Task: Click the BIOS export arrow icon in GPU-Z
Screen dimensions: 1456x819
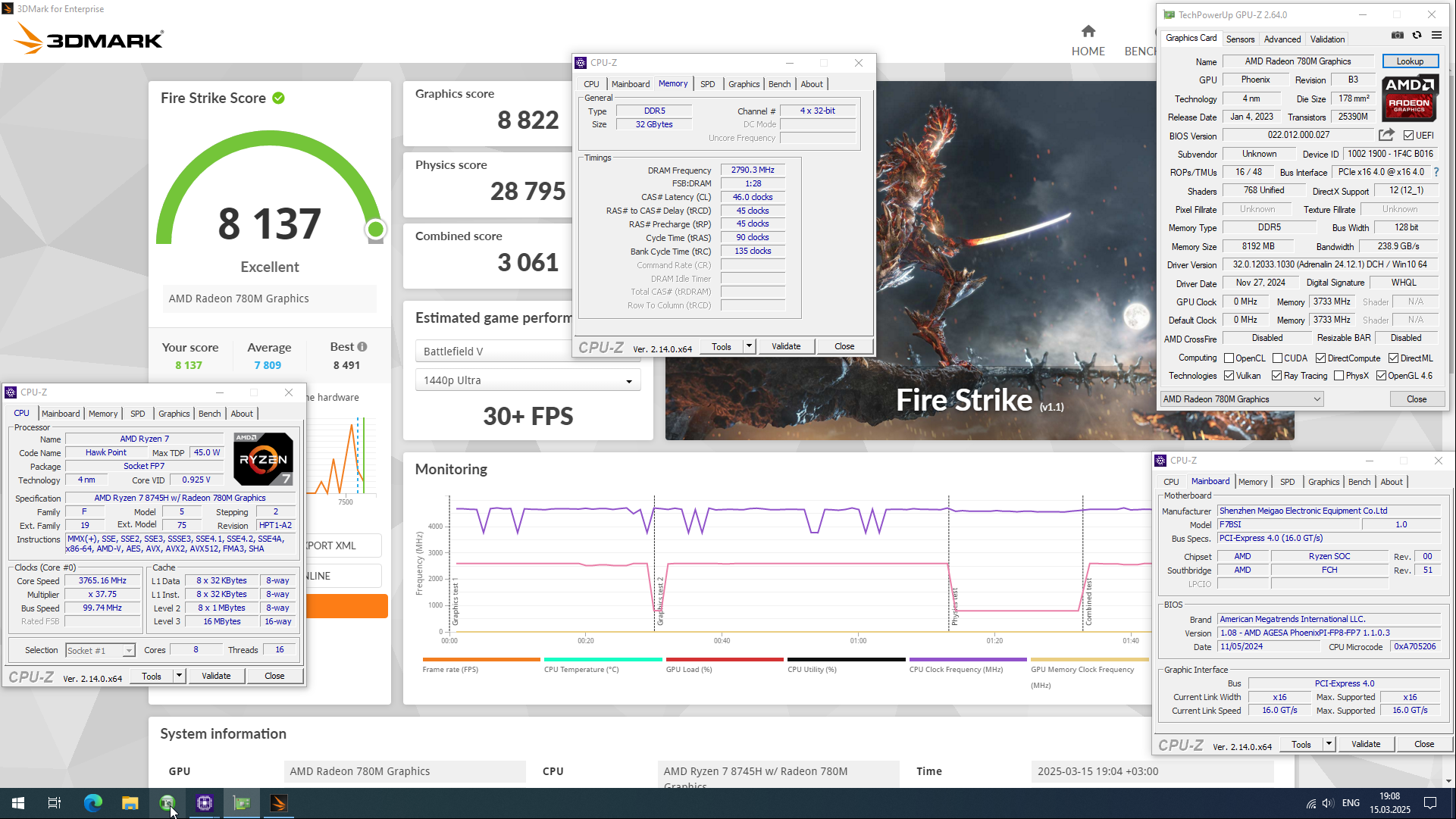Action: [1386, 135]
